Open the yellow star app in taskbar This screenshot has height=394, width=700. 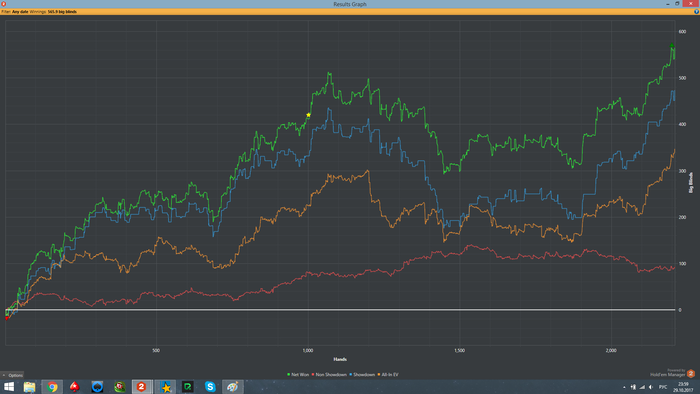(165, 386)
